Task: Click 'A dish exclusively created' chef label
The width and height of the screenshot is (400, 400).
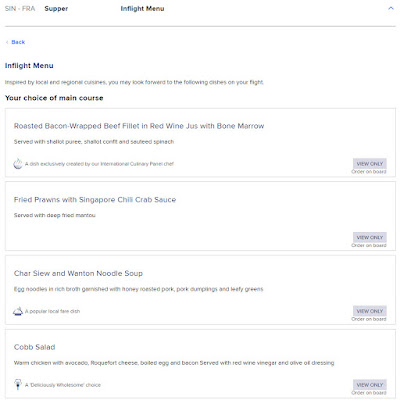Action: click(99, 164)
